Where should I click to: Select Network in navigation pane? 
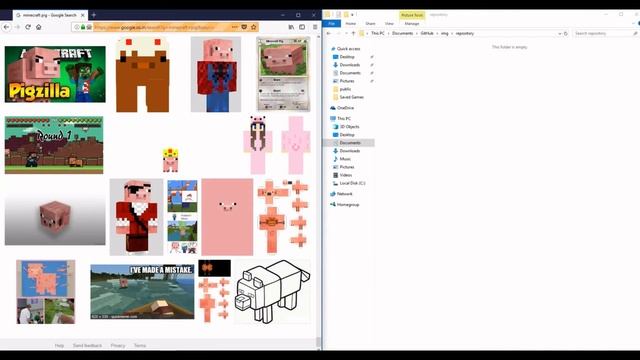pos(344,194)
